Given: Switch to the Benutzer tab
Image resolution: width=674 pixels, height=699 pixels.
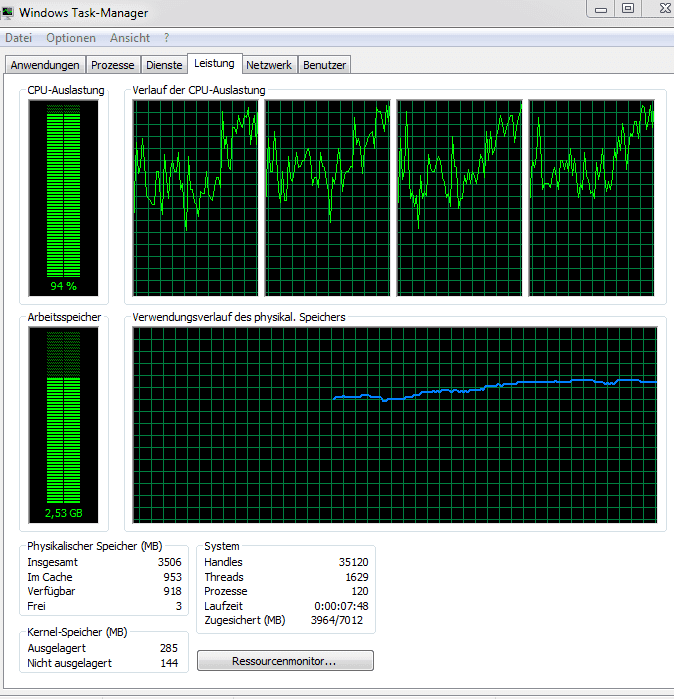Looking at the screenshot, I should click(x=325, y=65).
